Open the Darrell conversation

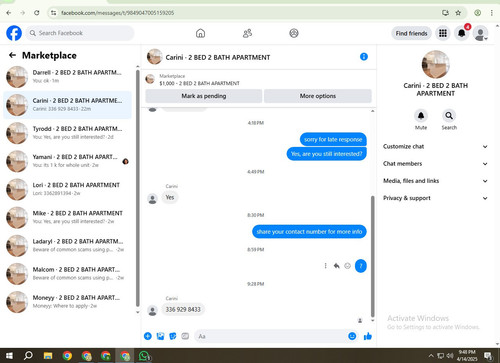point(68,77)
